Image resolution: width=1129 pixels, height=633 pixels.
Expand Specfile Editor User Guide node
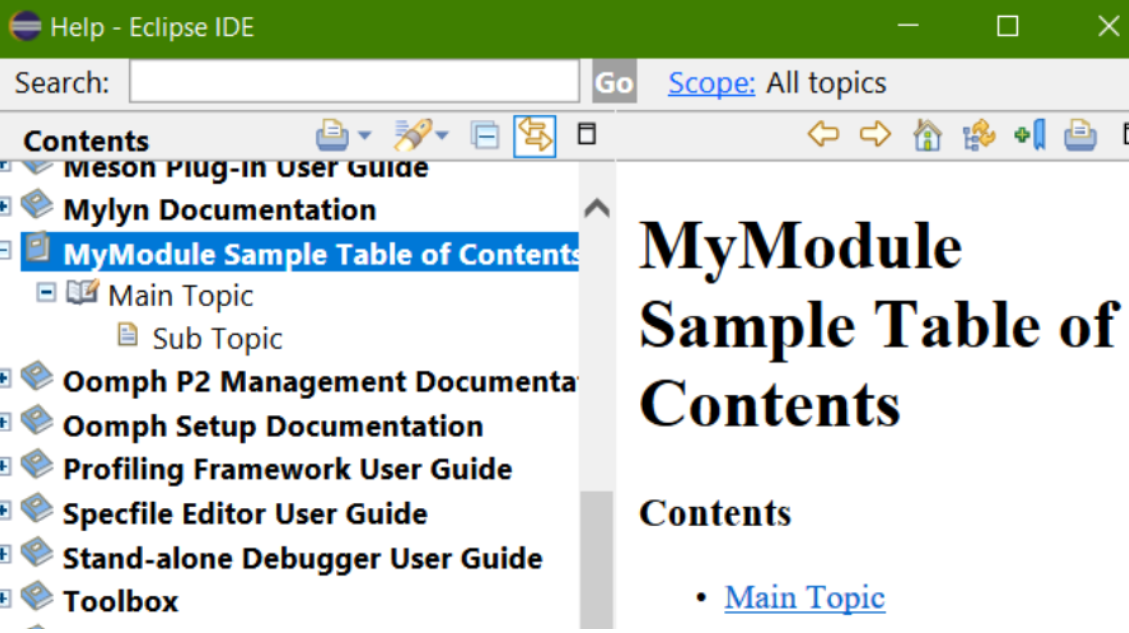4,511
